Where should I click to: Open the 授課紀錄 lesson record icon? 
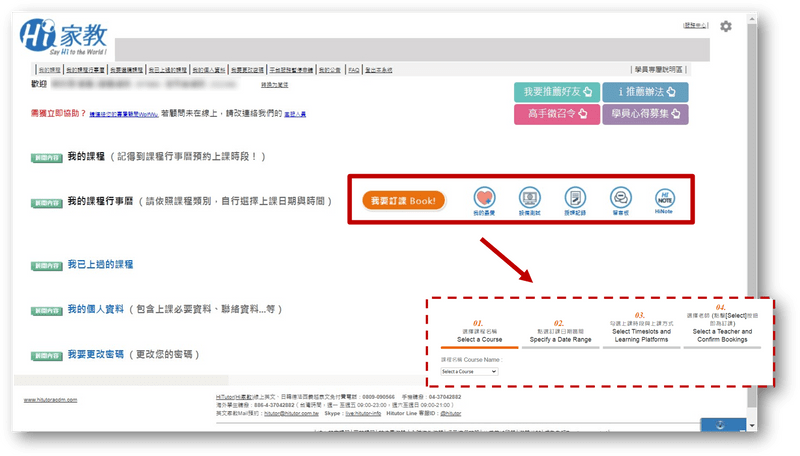[575, 198]
